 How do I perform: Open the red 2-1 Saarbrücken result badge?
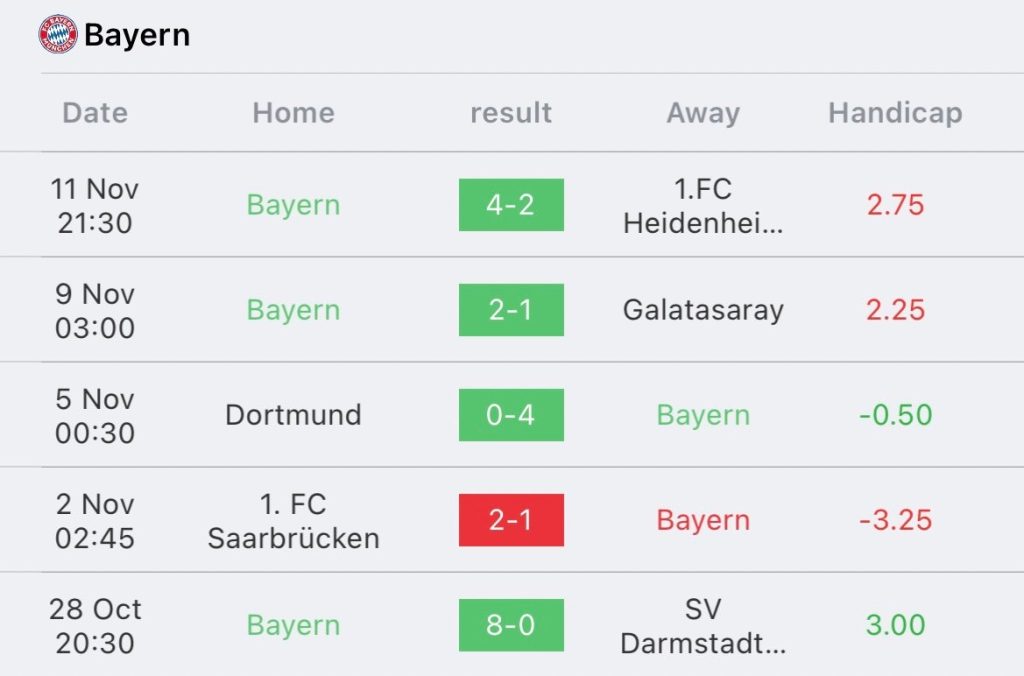click(x=511, y=521)
